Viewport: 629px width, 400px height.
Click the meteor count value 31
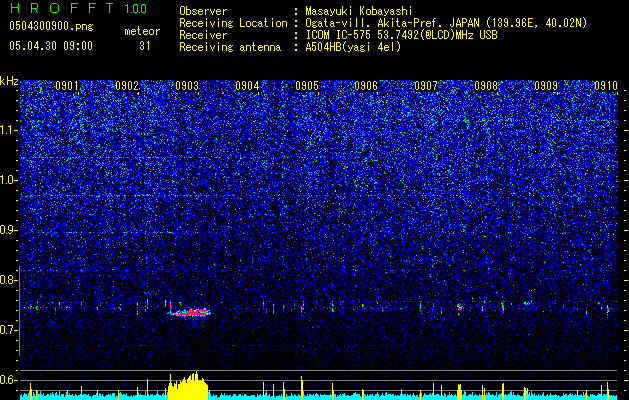pos(144,46)
